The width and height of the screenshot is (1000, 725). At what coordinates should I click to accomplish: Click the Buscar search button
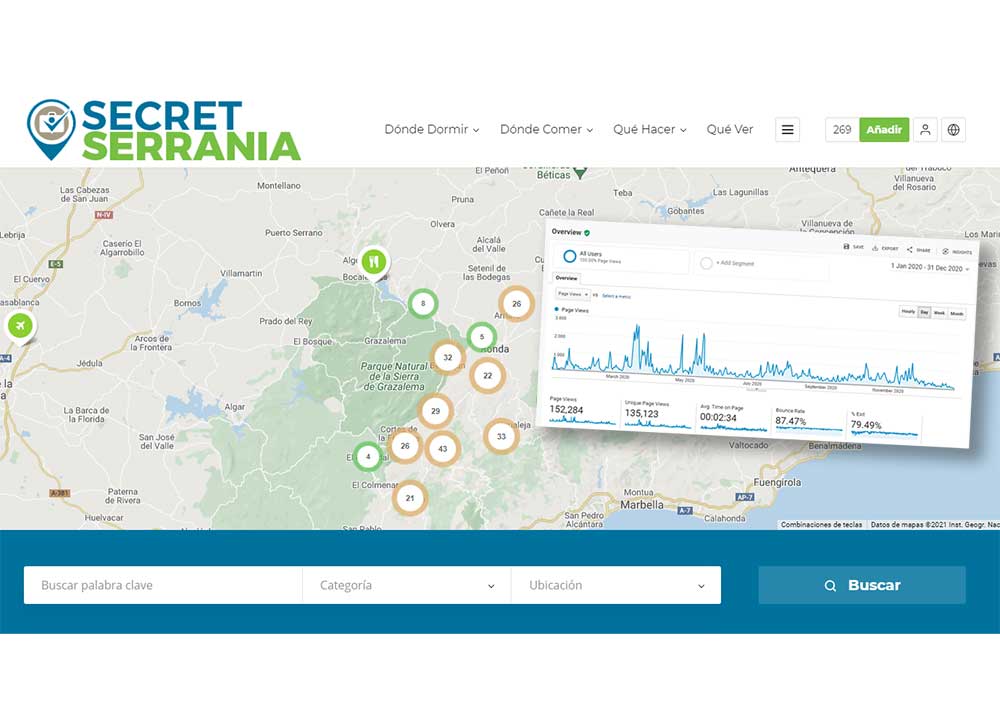862,585
